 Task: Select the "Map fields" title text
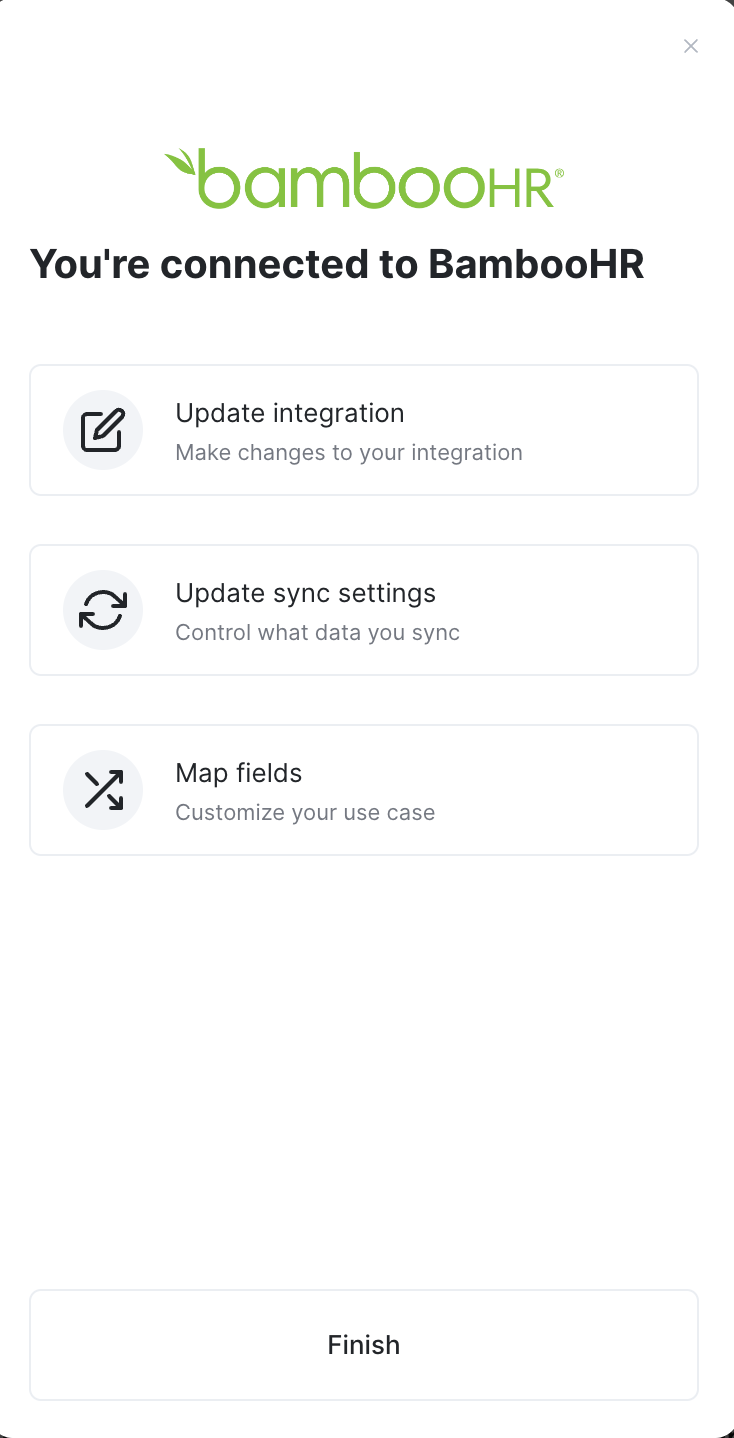[239, 773]
